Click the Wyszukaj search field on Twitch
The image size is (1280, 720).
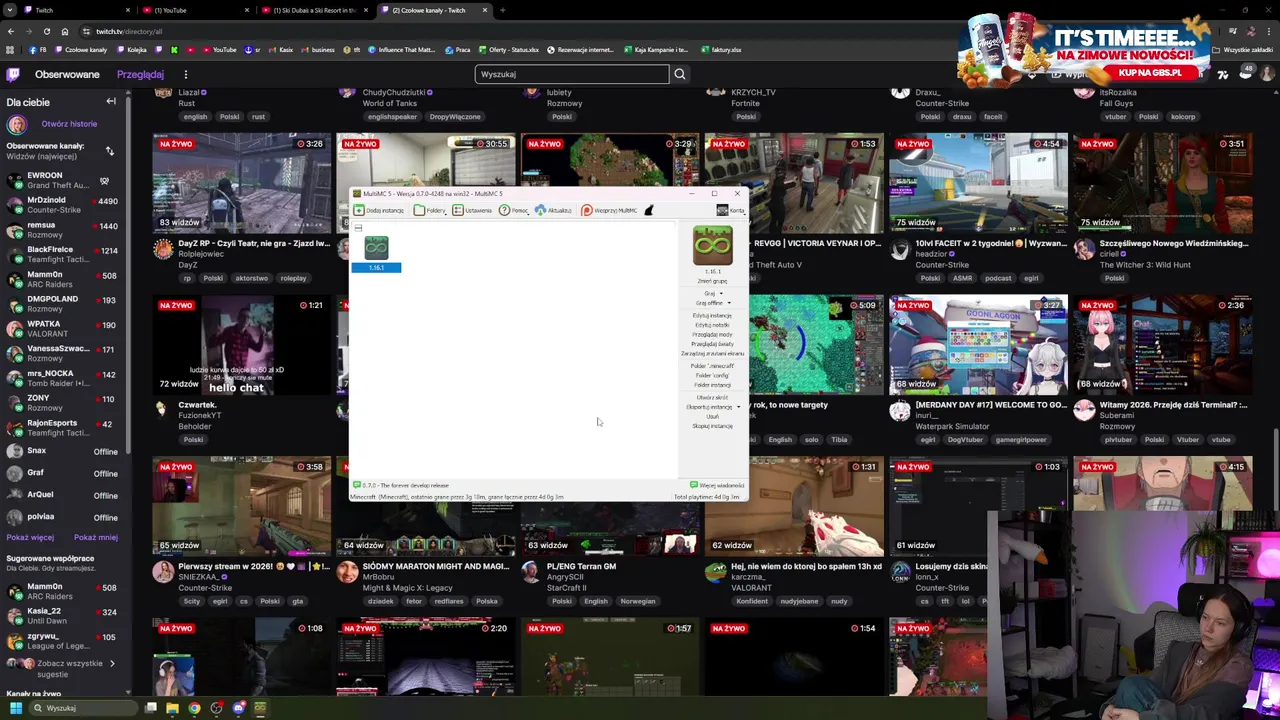coord(571,74)
